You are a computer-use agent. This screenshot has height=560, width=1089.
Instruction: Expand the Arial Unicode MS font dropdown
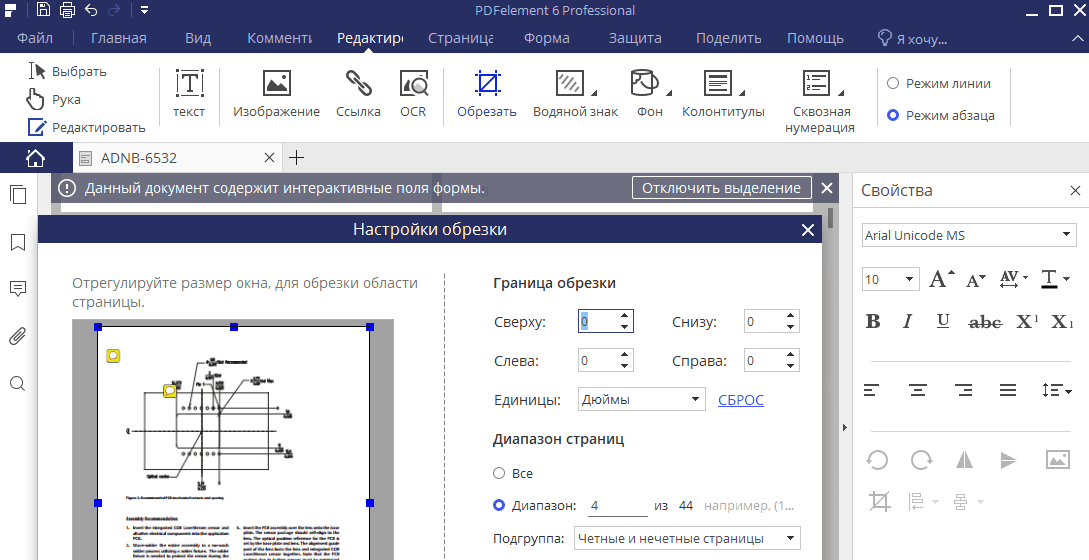click(969, 236)
